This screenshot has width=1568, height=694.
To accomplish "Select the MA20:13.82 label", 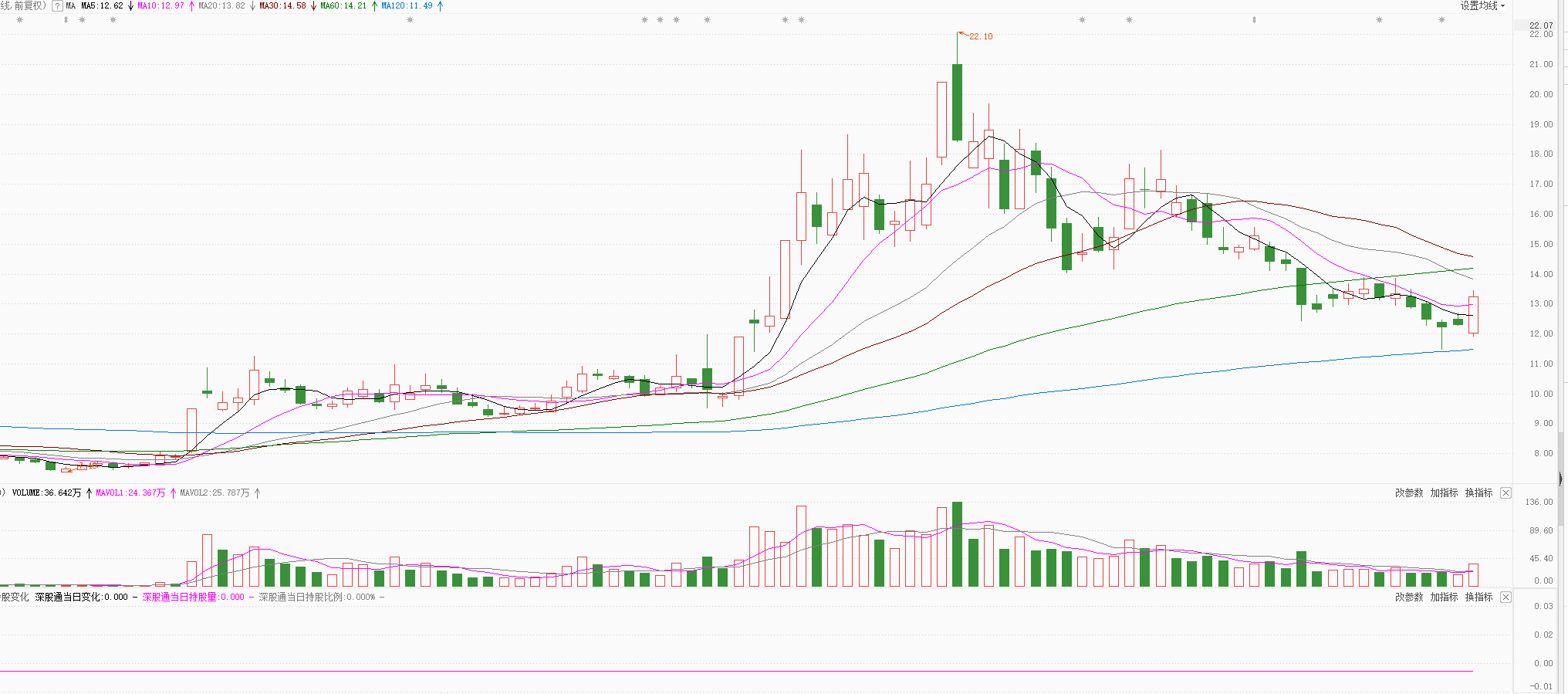I will point(221,5).
